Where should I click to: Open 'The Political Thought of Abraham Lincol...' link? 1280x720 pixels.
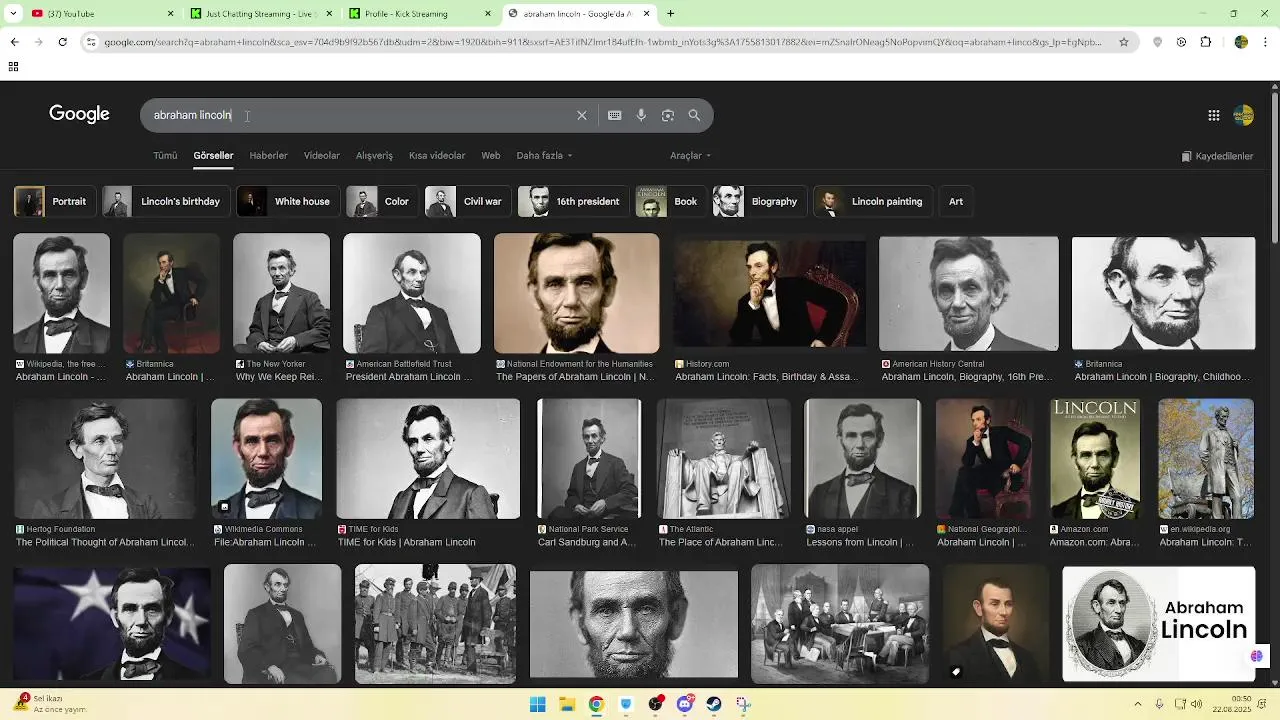(104, 542)
